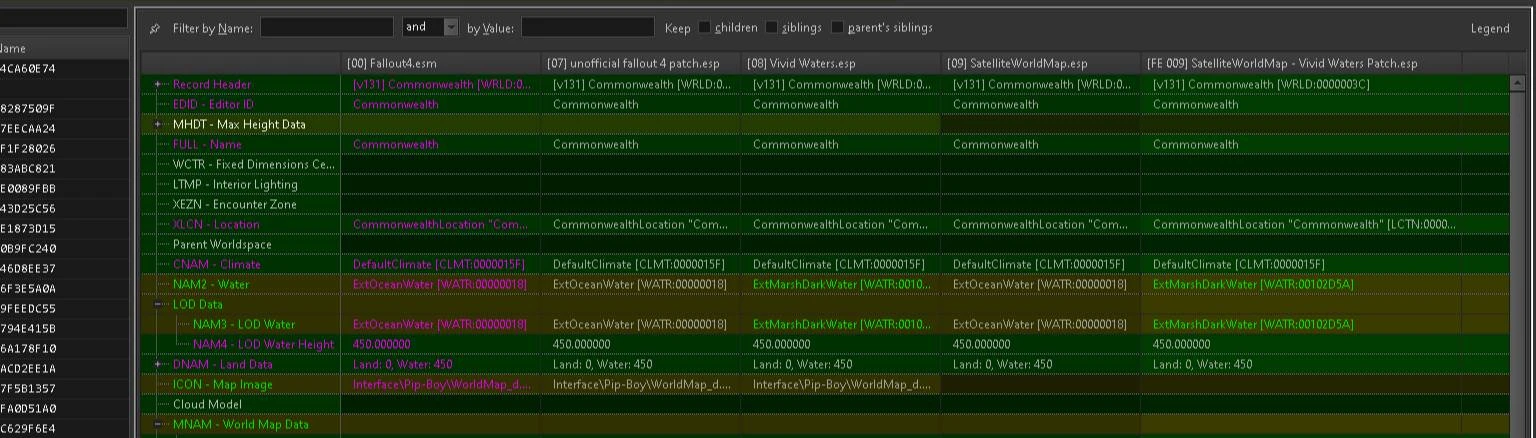The width and height of the screenshot is (1536, 438).
Task: Click ExtMarshDarkWater NAM2 cell under Vivid Waters.esp
Action: tap(841, 284)
